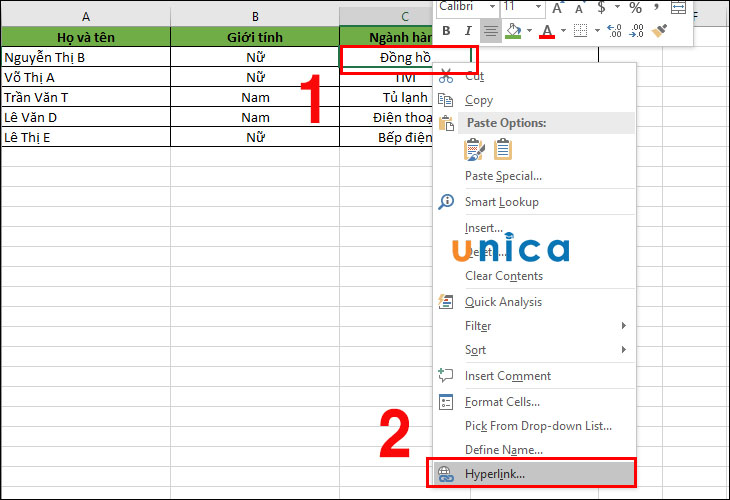The height and width of the screenshot is (500, 730).
Task: Apply the red font color swatch
Action: (547, 31)
